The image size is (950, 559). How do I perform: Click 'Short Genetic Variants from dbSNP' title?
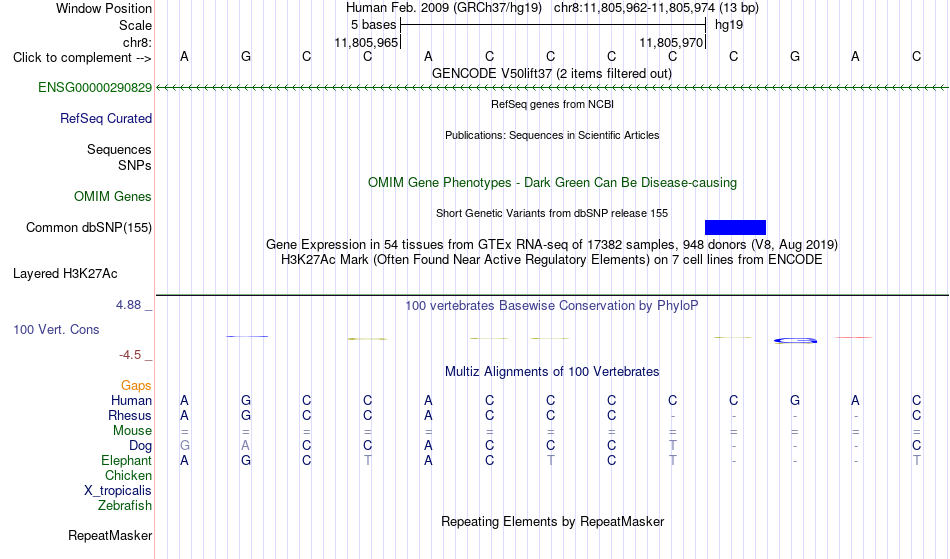[x=552, y=213]
